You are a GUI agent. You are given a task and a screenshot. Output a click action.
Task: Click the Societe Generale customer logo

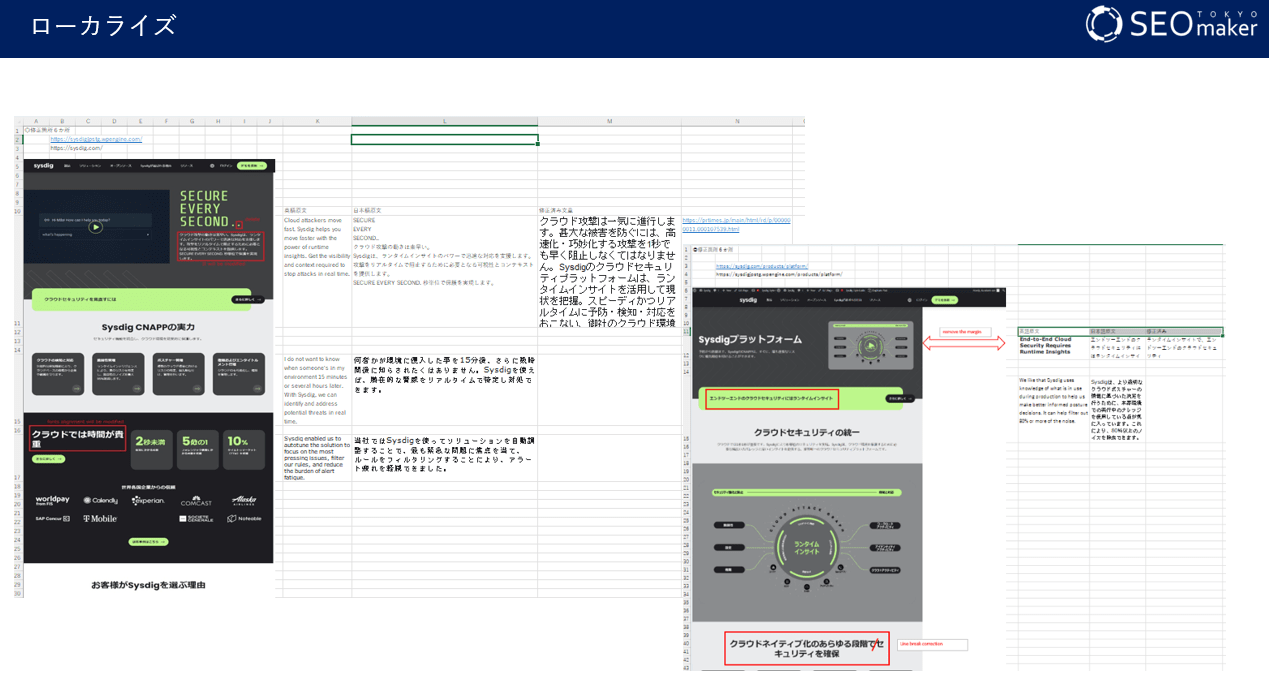(196, 518)
